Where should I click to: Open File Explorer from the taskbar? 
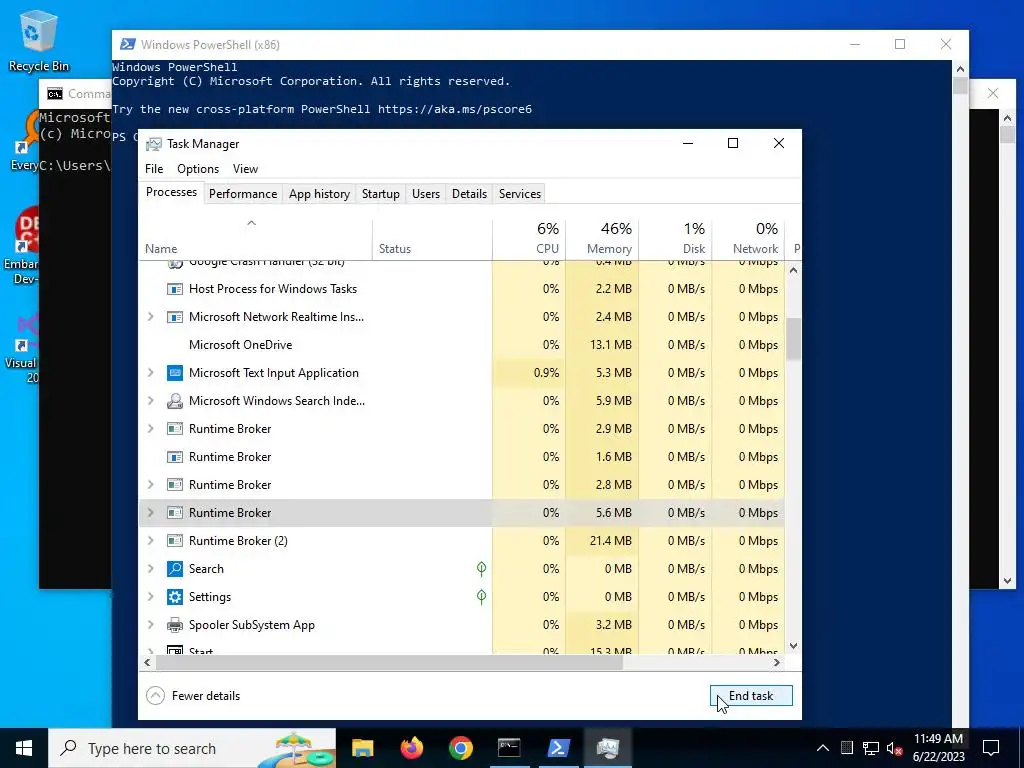(362, 748)
